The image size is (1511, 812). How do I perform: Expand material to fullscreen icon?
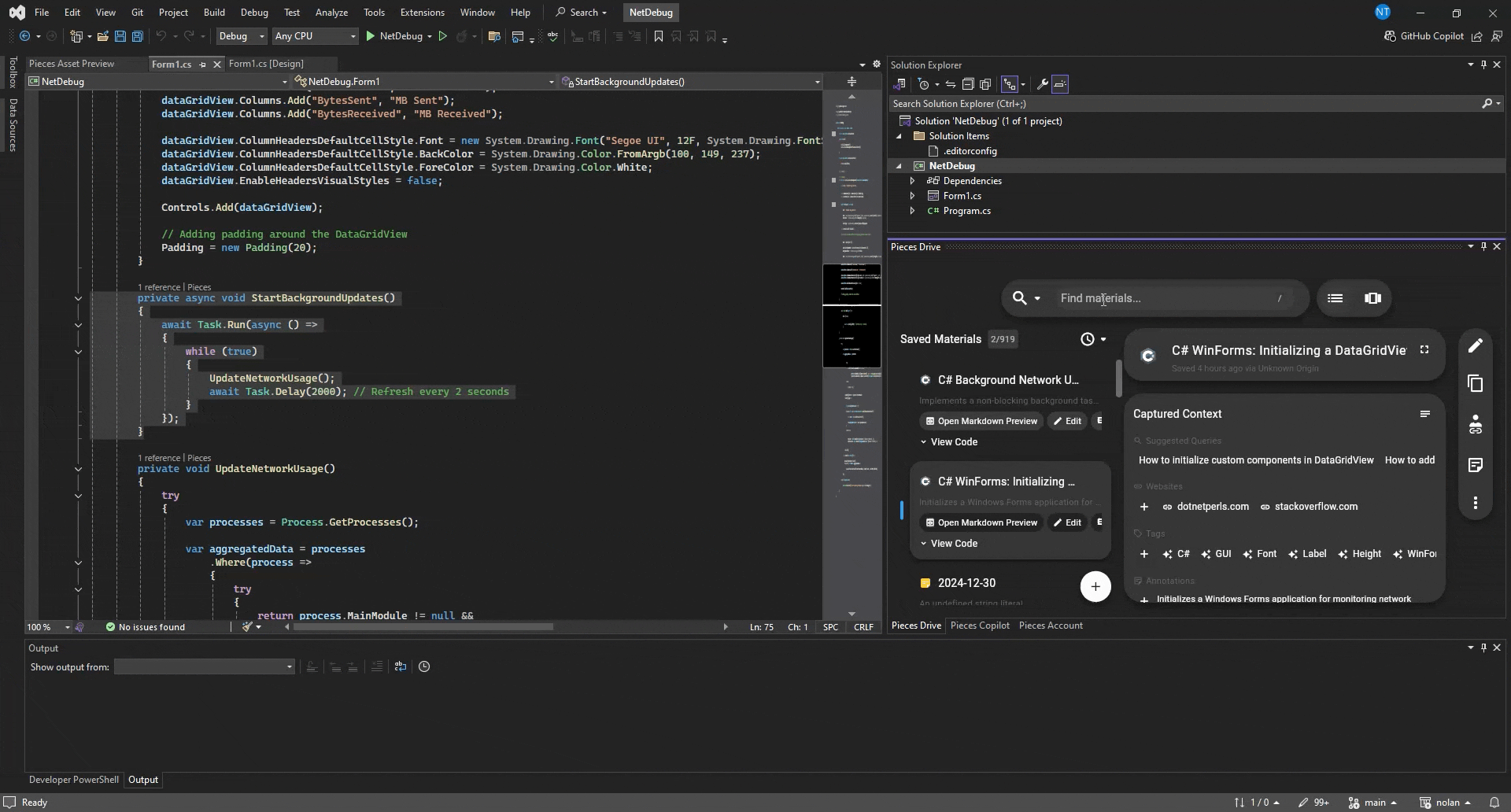tap(1424, 350)
